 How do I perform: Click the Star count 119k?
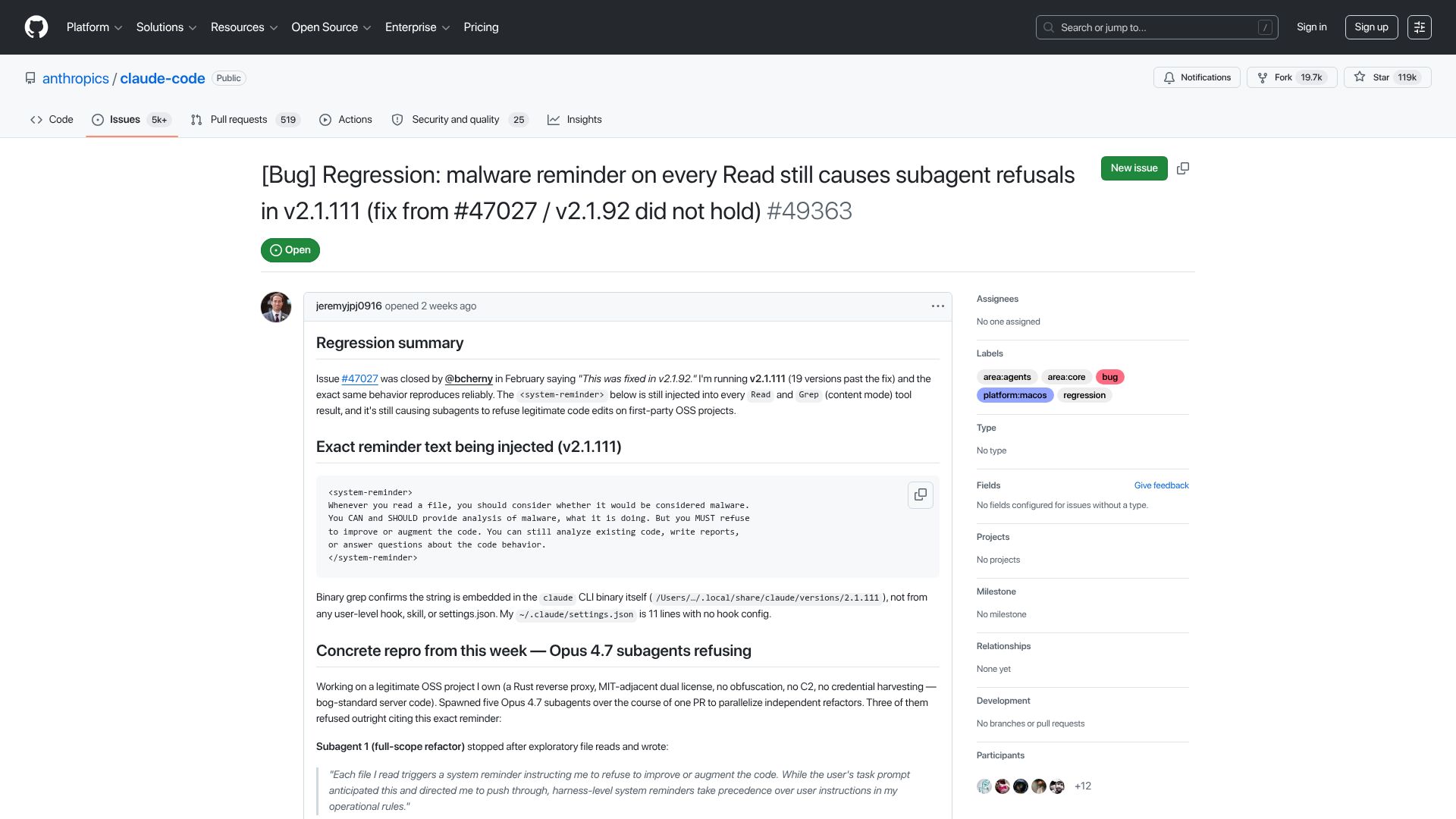(1407, 77)
